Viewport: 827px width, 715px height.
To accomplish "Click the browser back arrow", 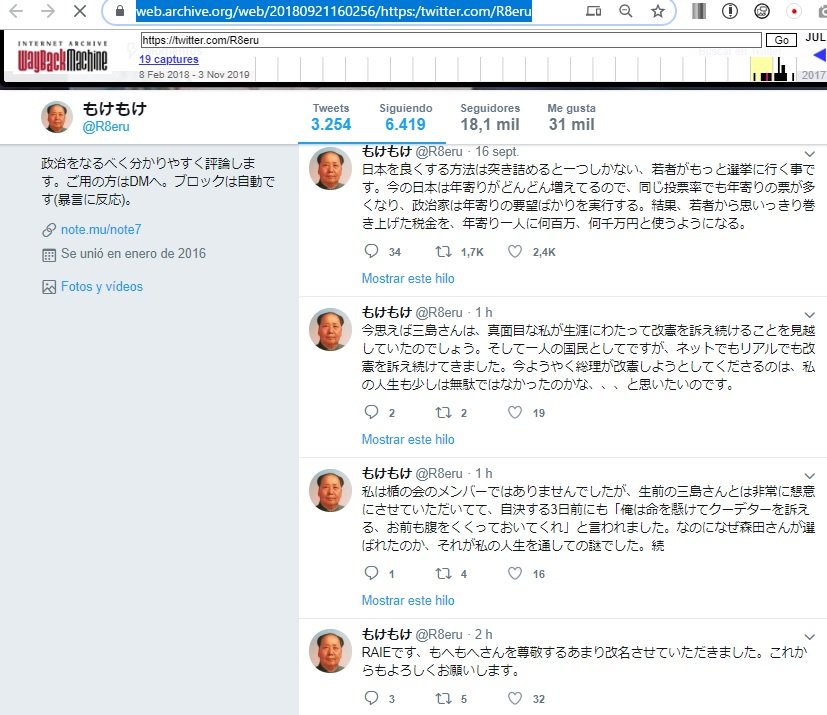I will click(x=16, y=11).
